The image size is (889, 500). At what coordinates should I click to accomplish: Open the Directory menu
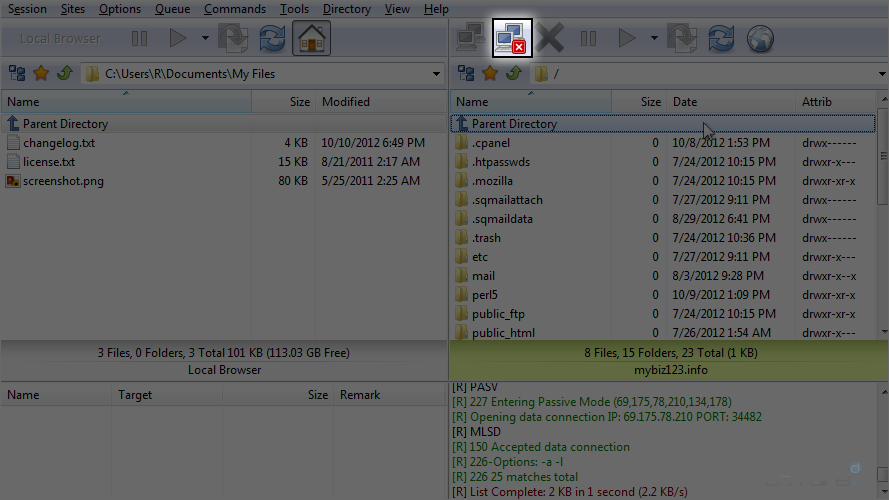(346, 9)
